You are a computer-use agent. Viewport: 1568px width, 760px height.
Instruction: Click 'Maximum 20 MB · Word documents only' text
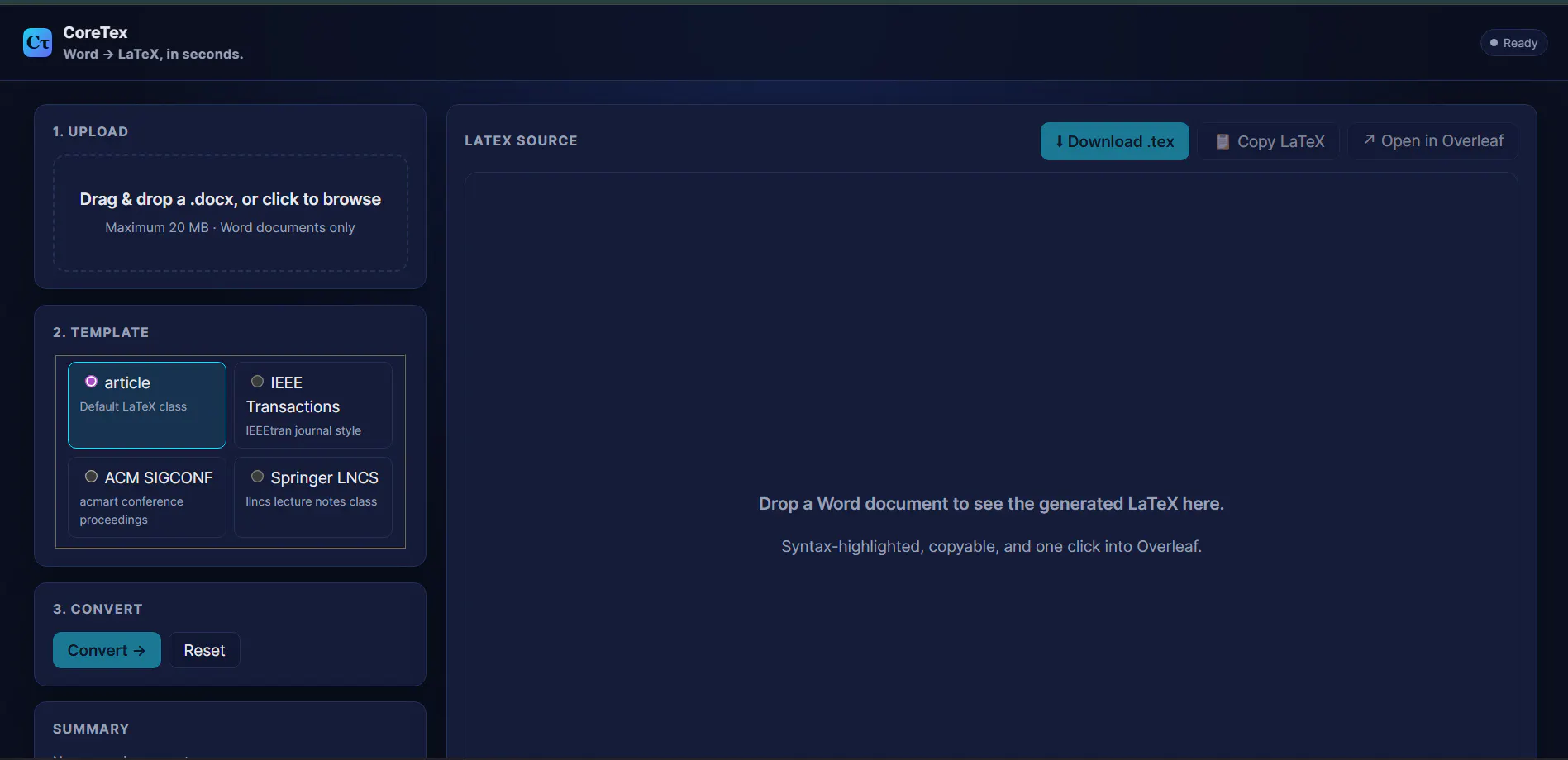230,227
